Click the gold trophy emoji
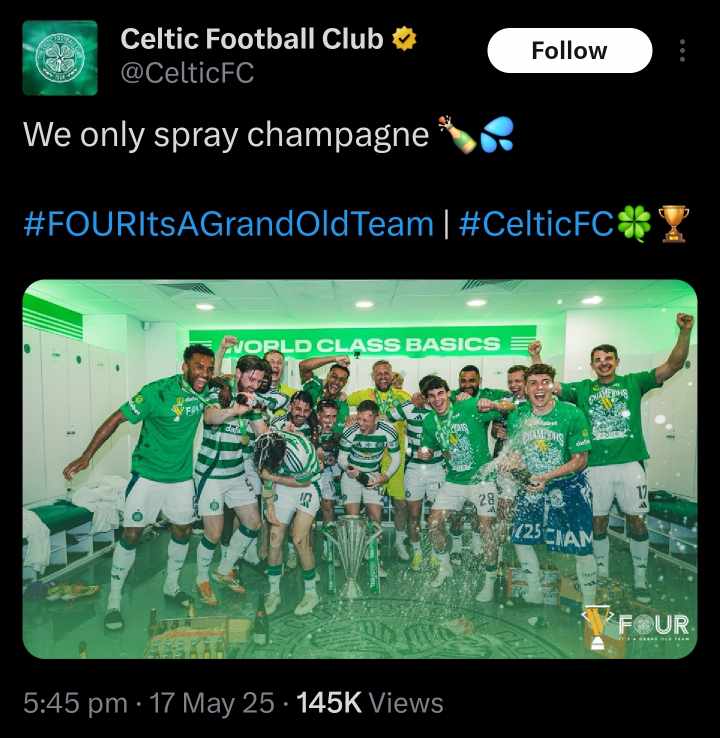Viewport: 720px width, 738px height. point(673,225)
